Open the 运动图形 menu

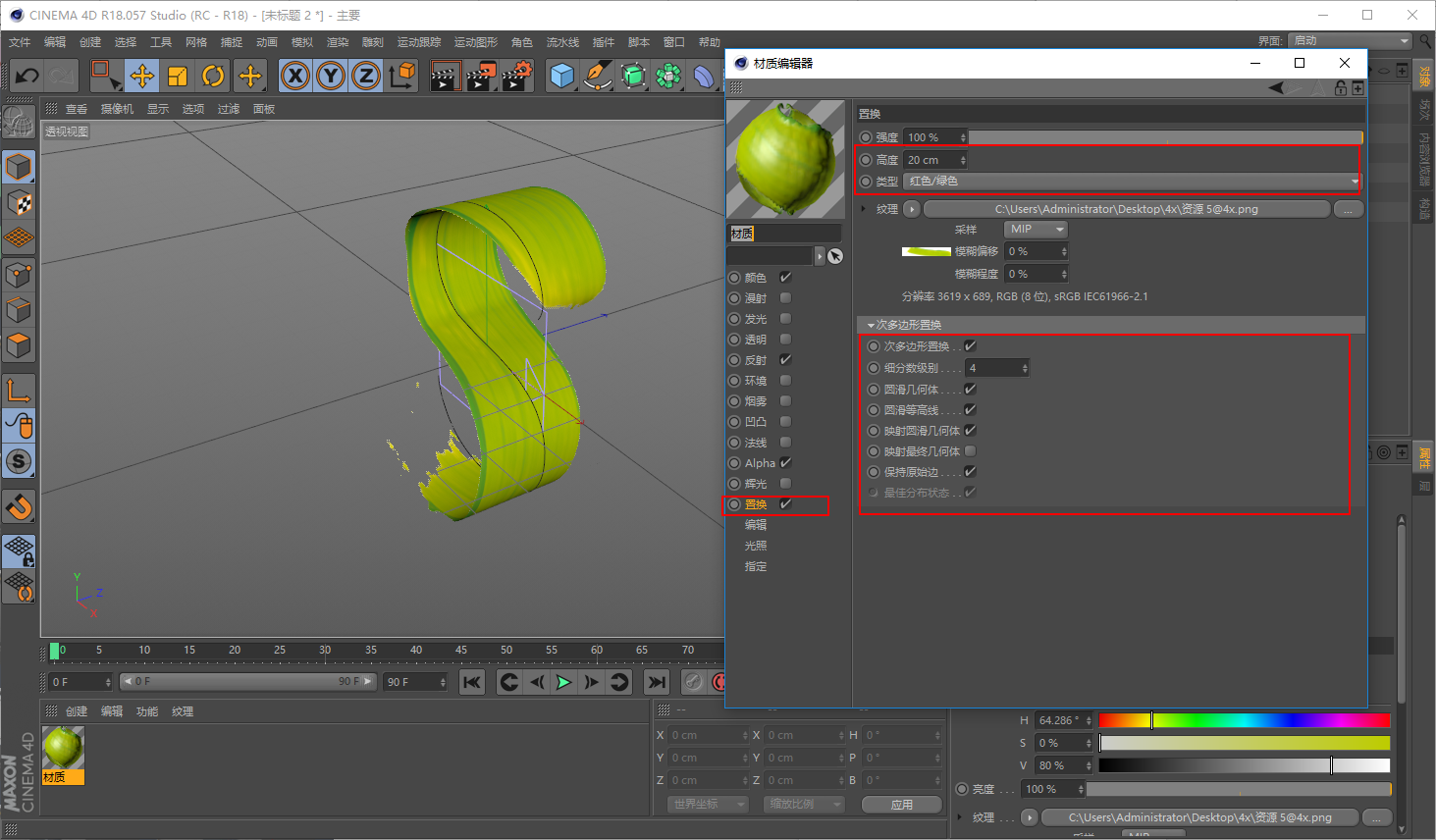476,42
